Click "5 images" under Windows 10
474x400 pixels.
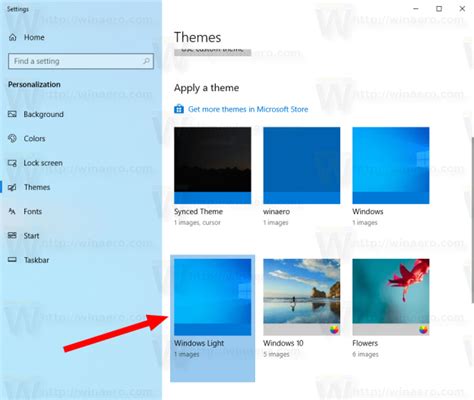click(x=276, y=354)
